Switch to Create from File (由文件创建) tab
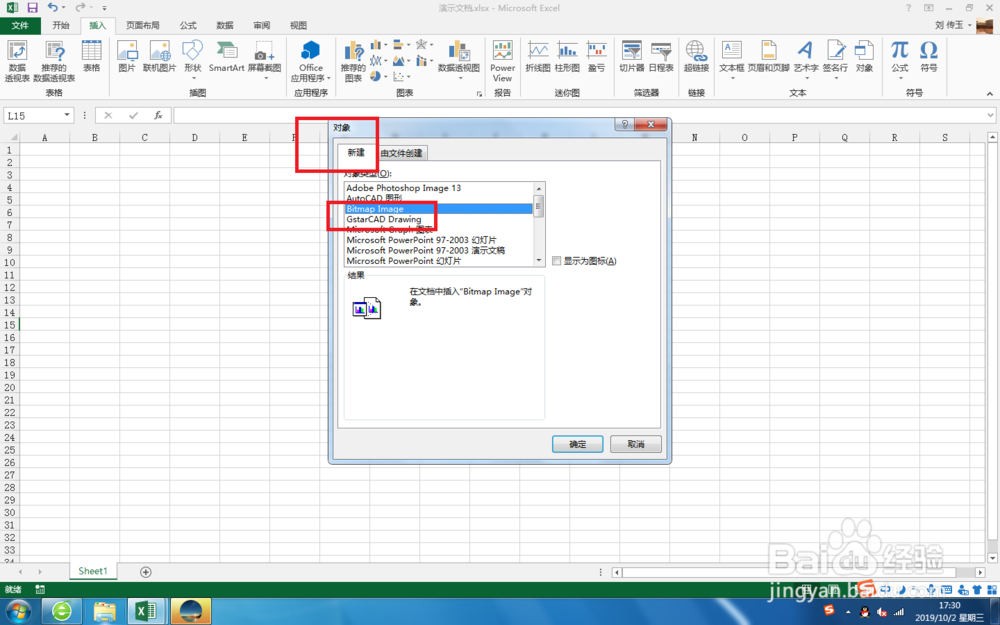Viewport: 1000px width, 625px height. 401,153
